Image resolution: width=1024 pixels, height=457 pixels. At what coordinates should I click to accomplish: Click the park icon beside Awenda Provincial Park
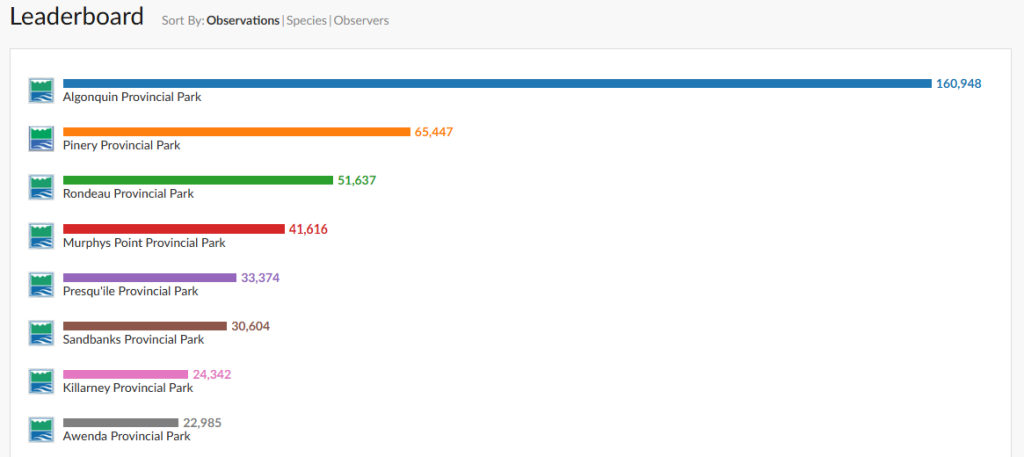point(41,430)
